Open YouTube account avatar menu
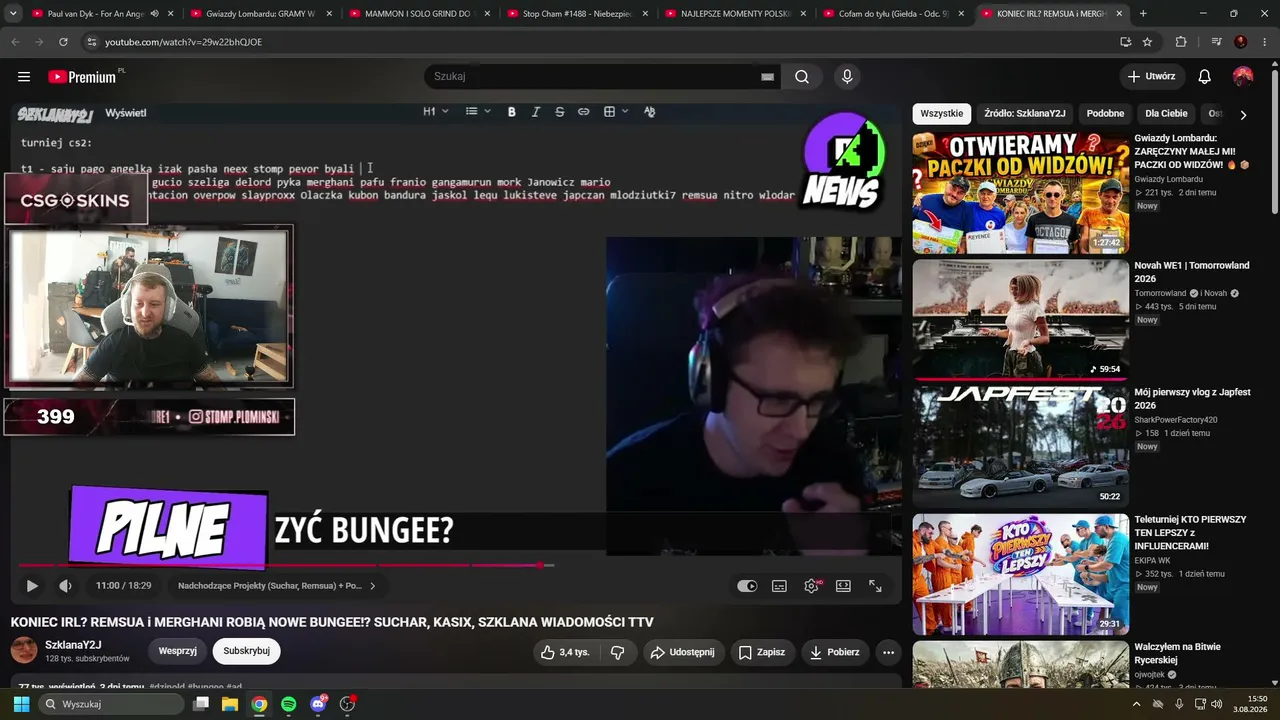 click(1243, 77)
